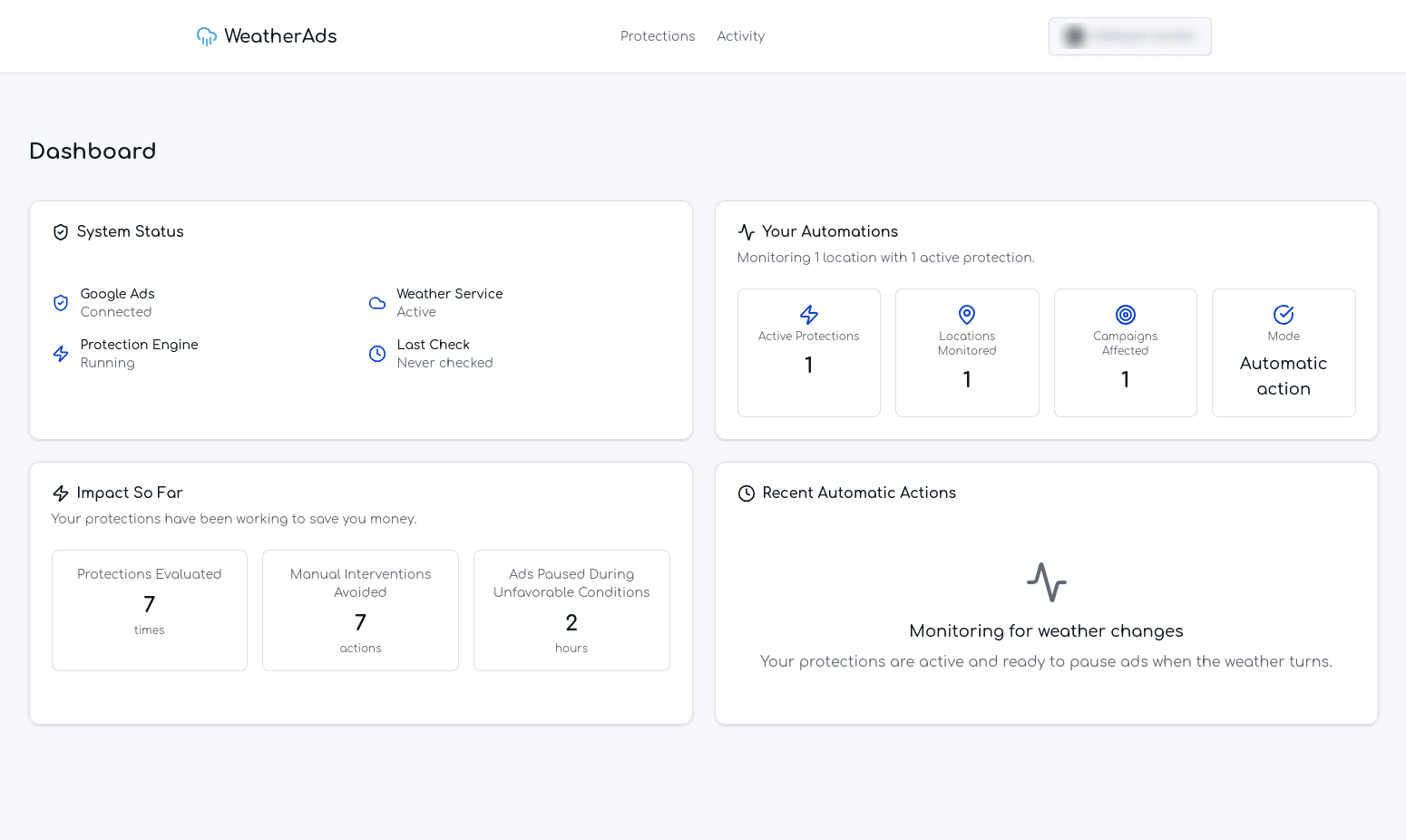Click the lightning icon above Active Protections
1406x840 pixels.
pos(808,314)
